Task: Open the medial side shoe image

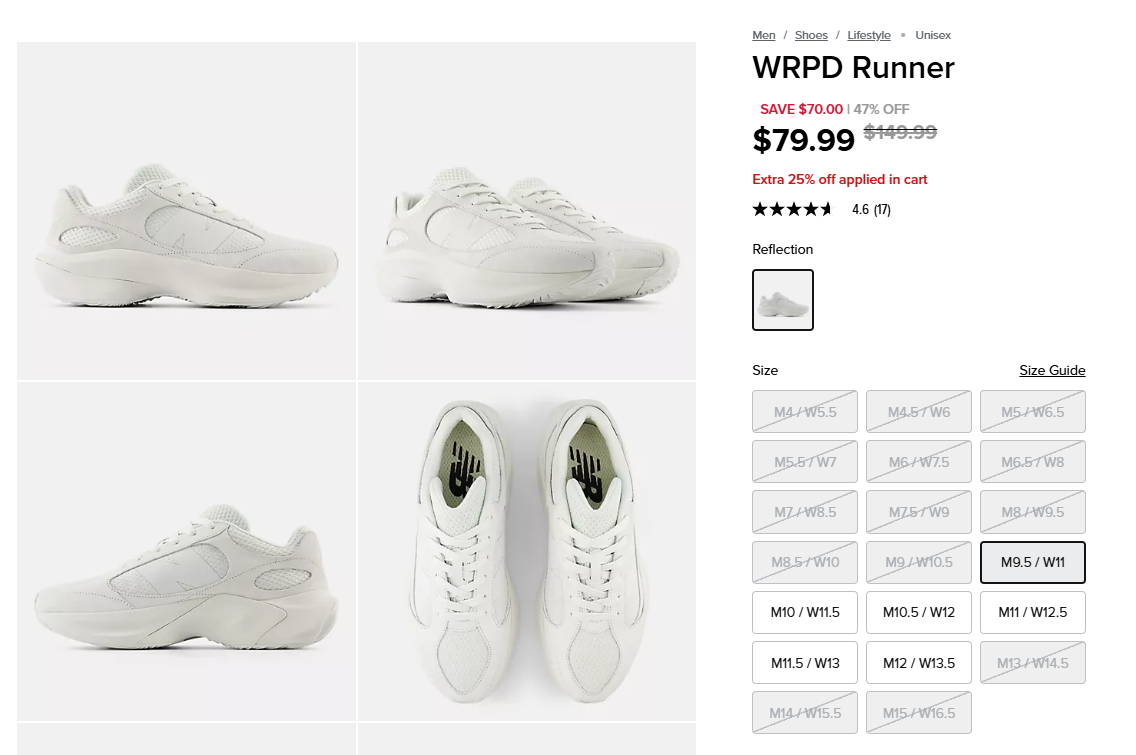Action: pos(187,551)
